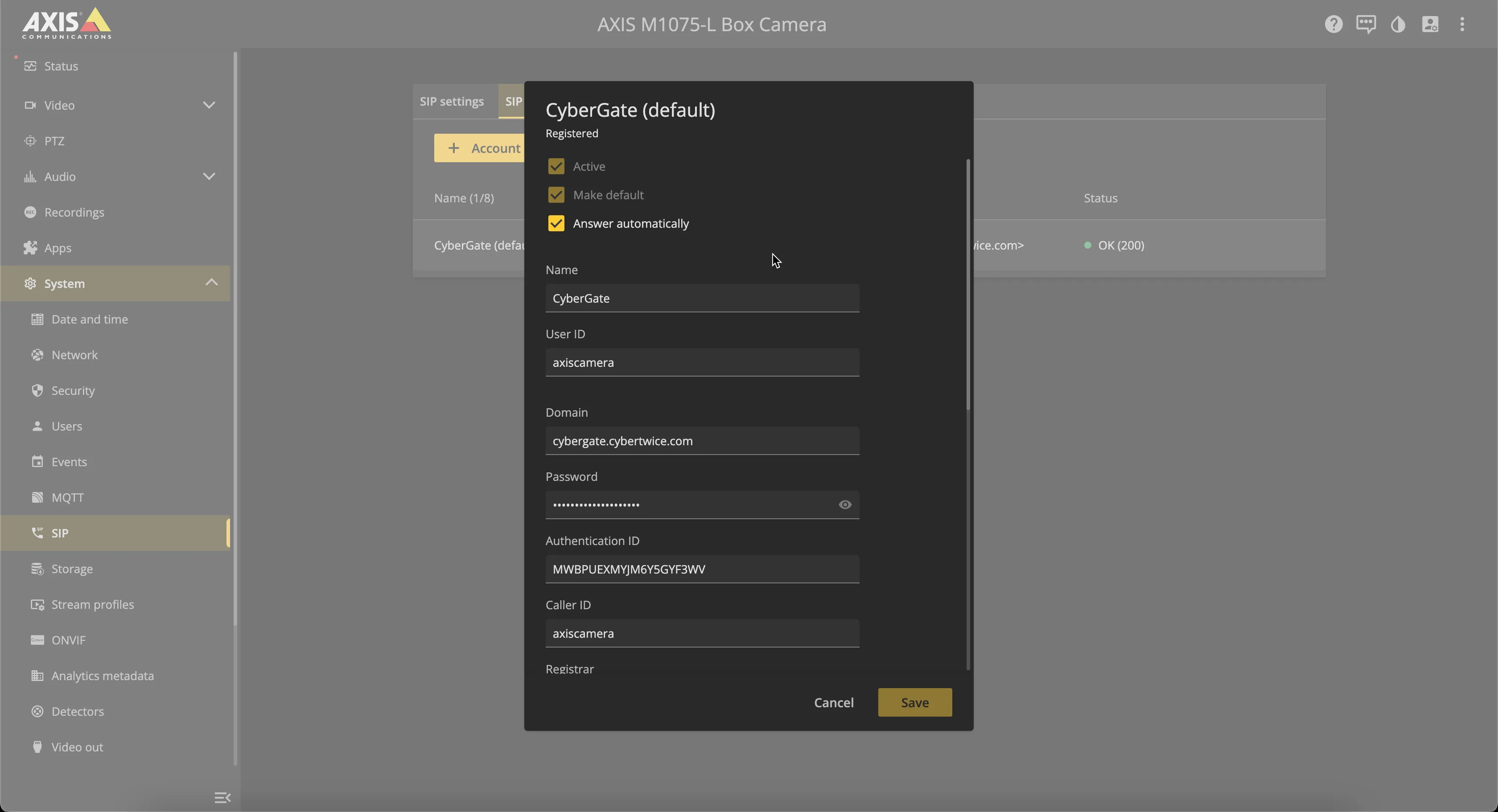This screenshot has height=812, width=1498.
Task: Toggle the Active checkbox
Action: [556, 166]
